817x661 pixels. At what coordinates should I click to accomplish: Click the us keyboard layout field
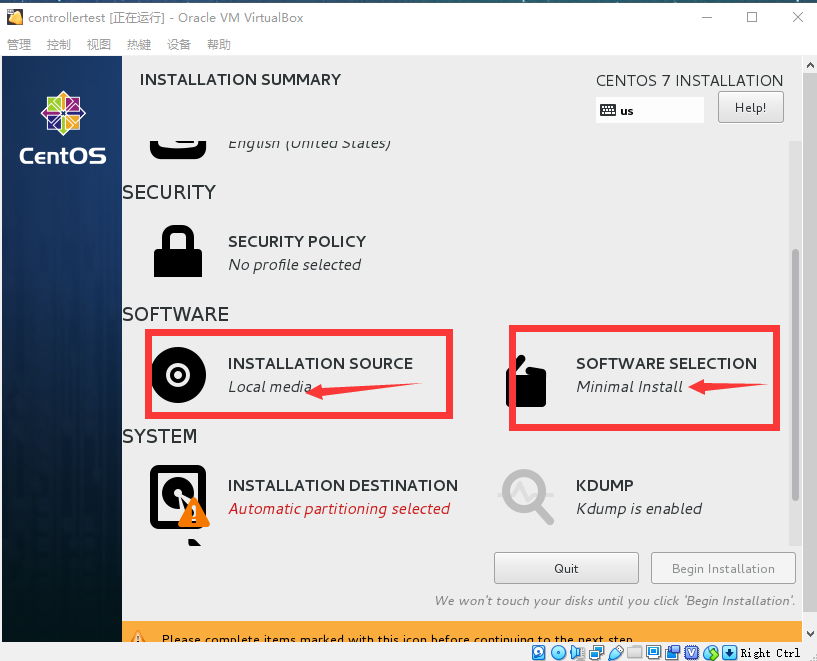650,110
